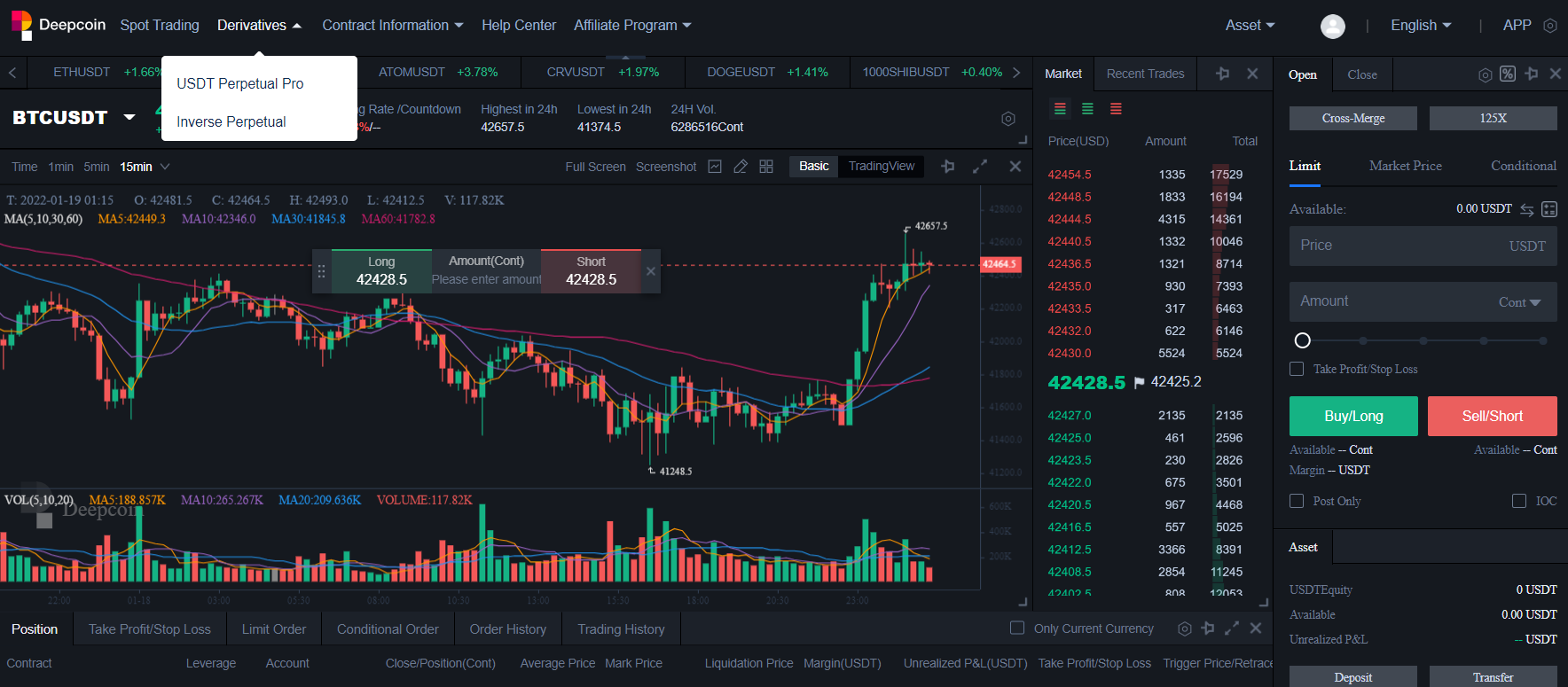Pin the Position panel

[x=1208, y=628]
